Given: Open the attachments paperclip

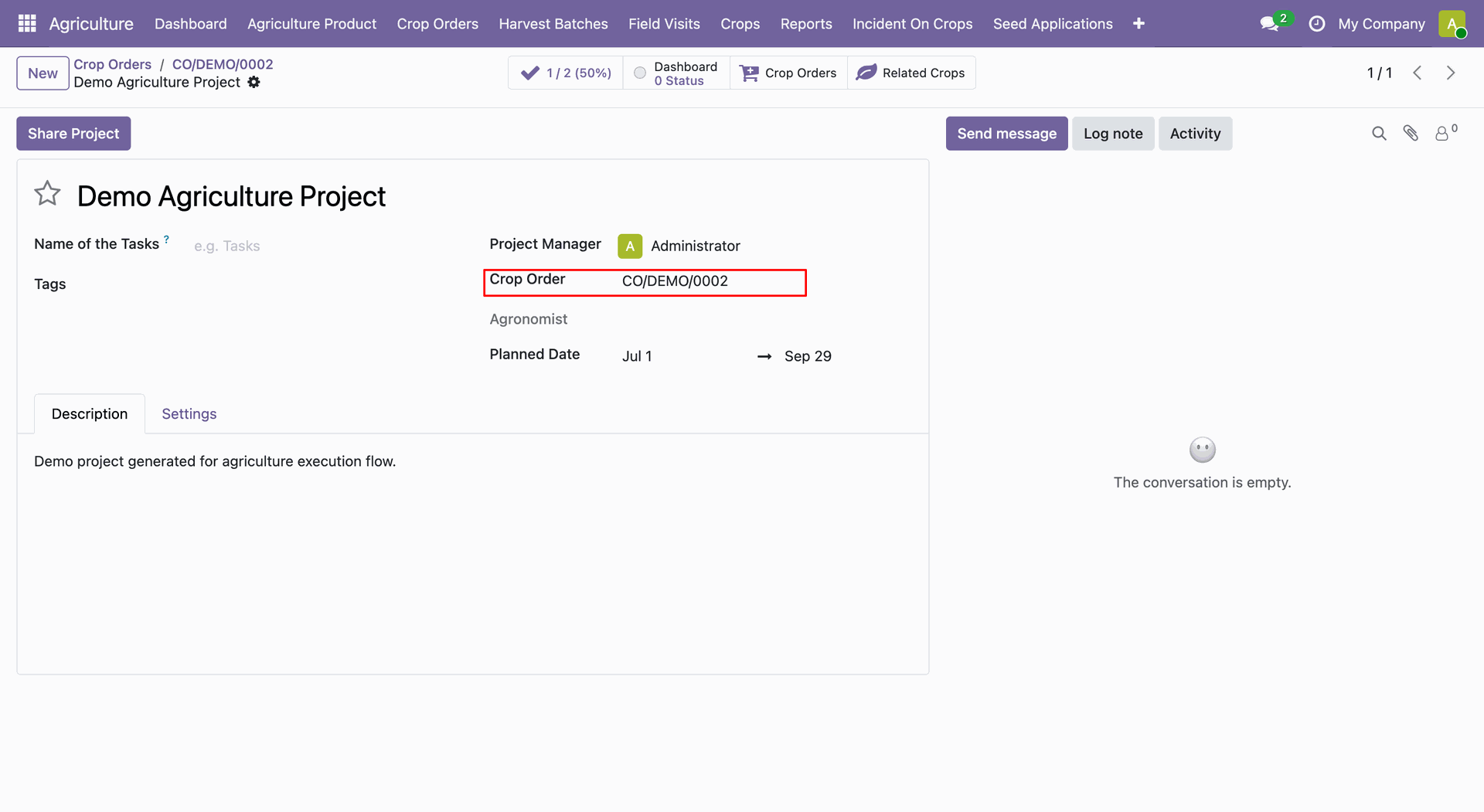Looking at the screenshot, I should [1411, 134].
